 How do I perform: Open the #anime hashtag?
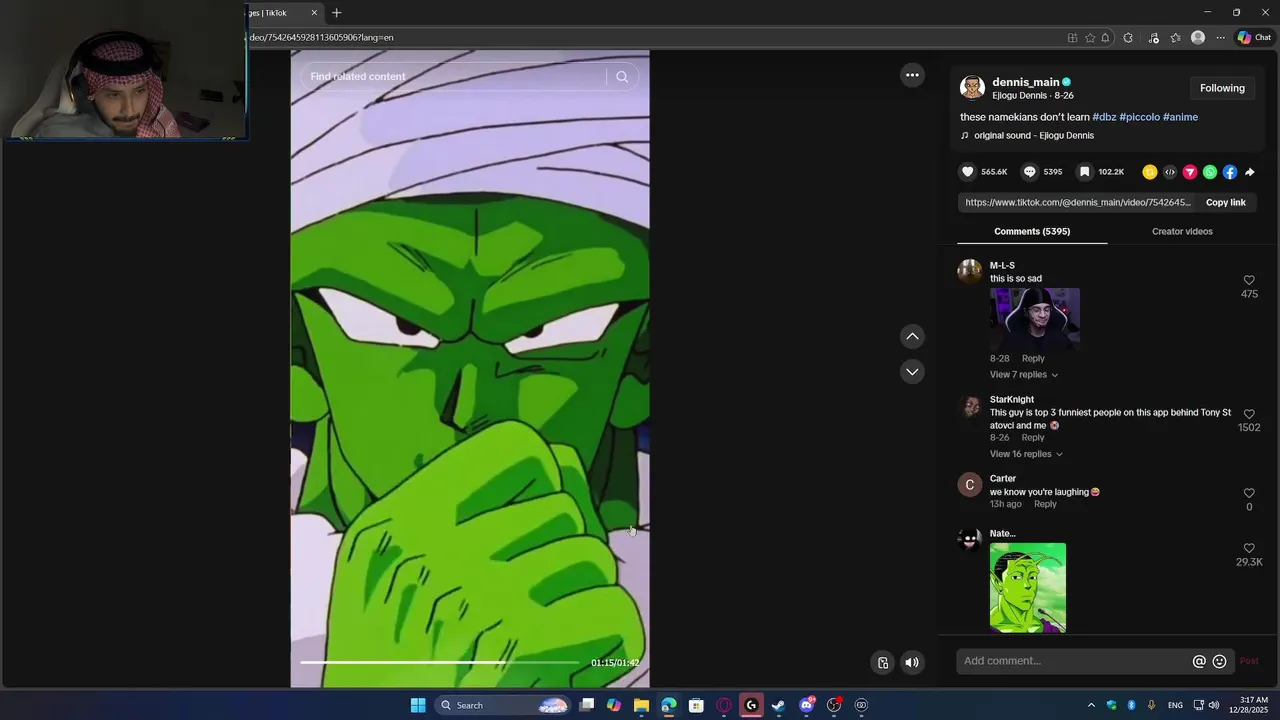(x=1180, y=117)
